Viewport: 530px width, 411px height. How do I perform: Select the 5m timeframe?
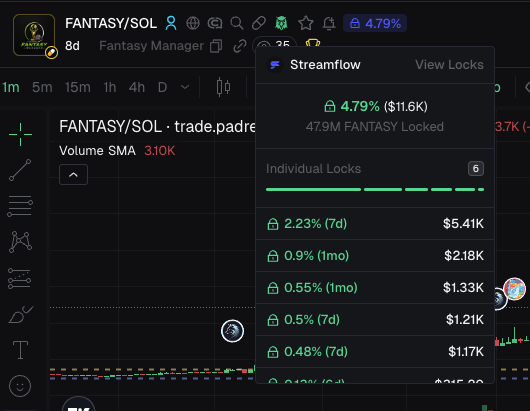tap(42, 88)
